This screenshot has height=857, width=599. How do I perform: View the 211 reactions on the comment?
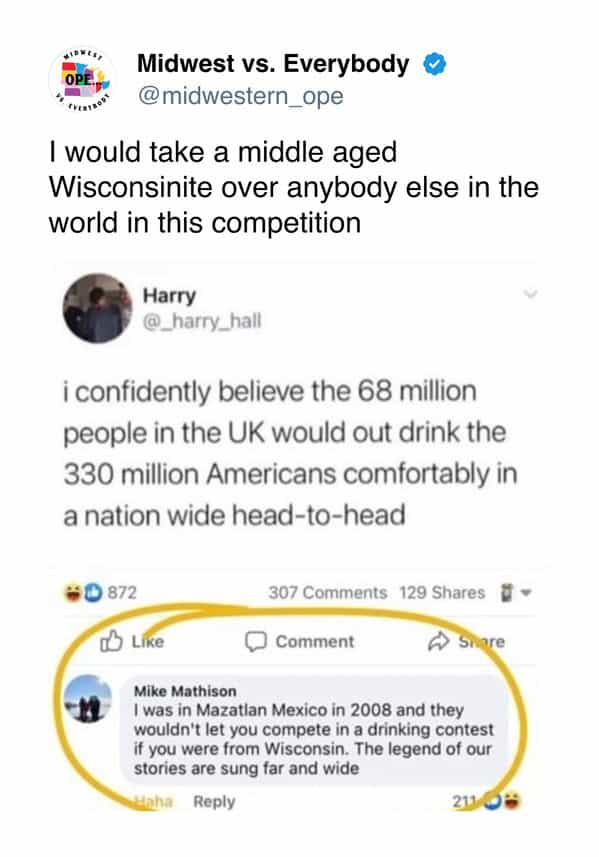pyautogui.click(x=486, y=802)
